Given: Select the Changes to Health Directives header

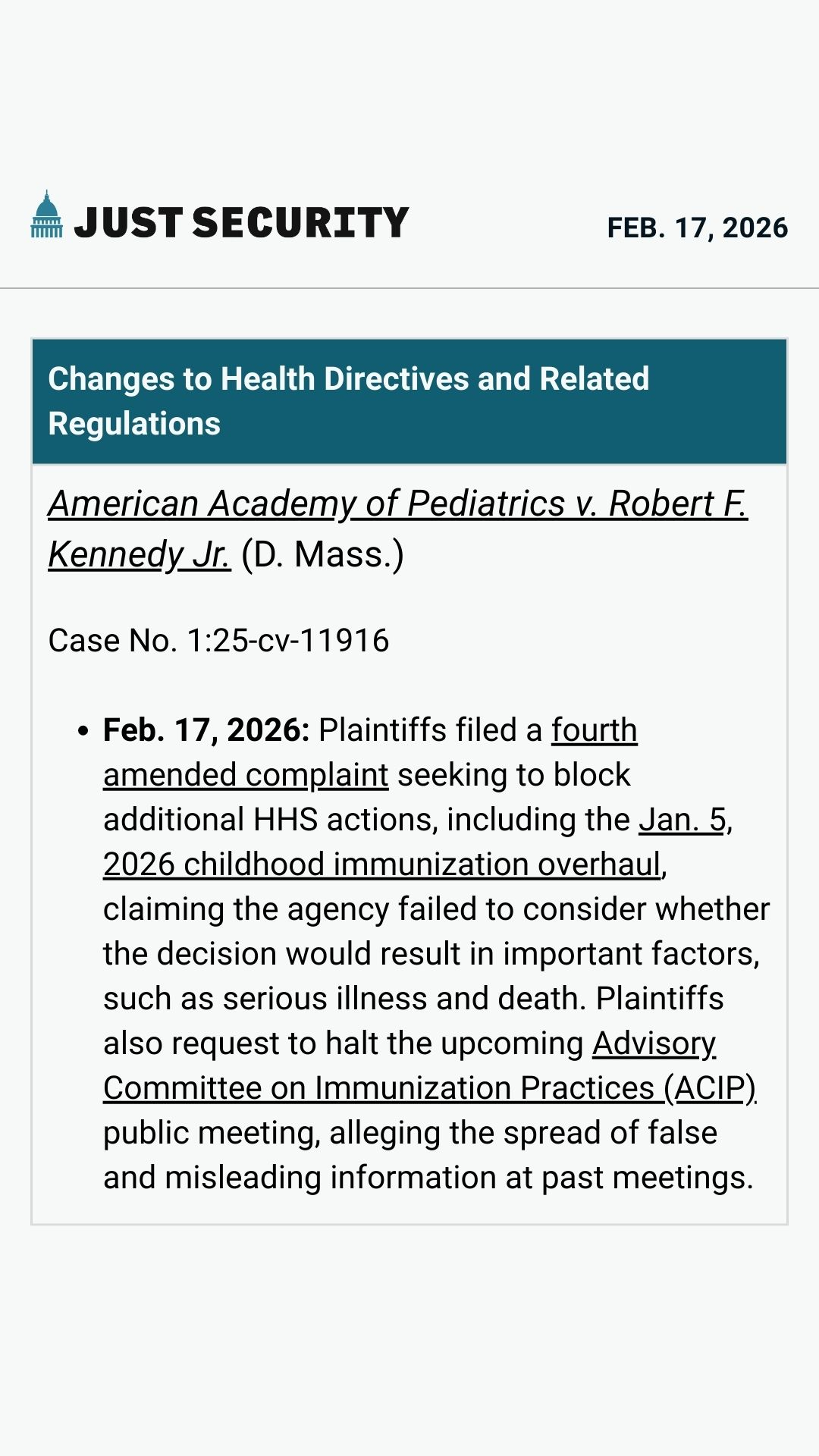Looking at the screenshot, I should tap(348, 401).
